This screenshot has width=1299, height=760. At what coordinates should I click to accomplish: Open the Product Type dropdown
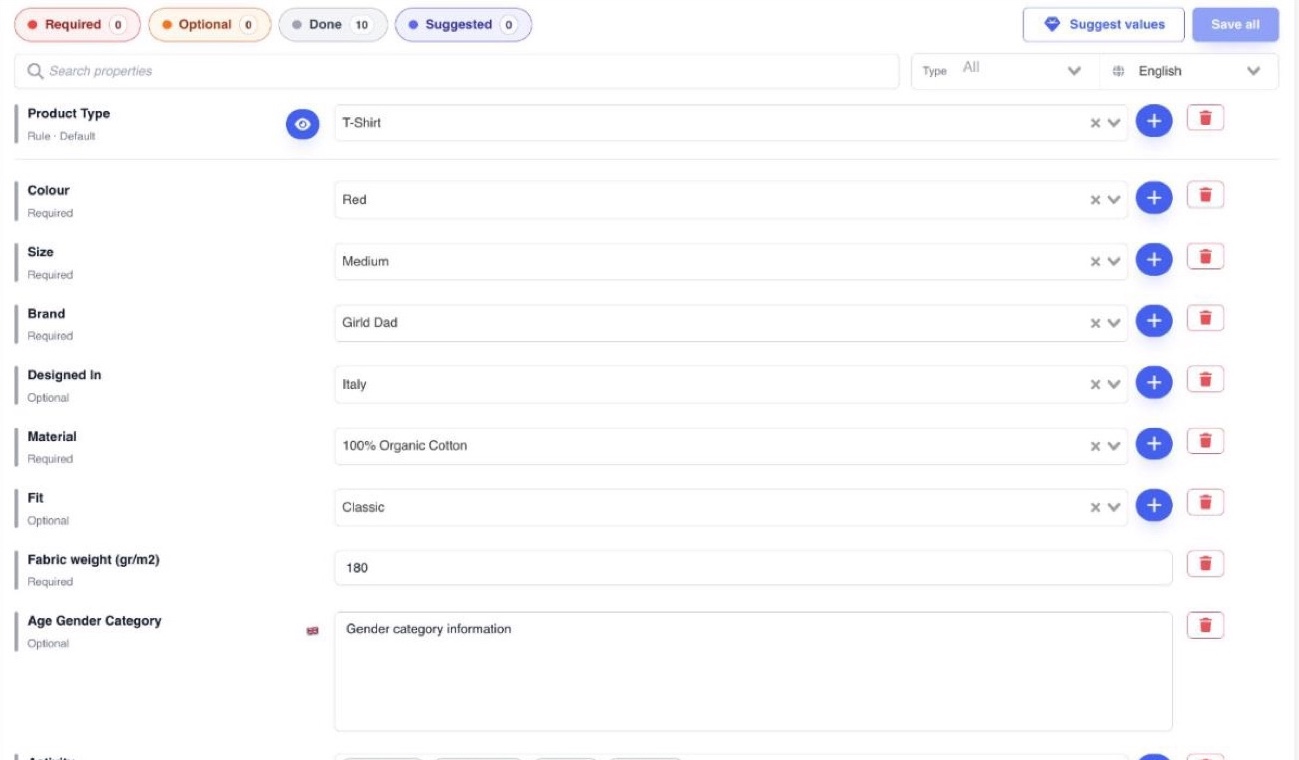point(1114,123)
